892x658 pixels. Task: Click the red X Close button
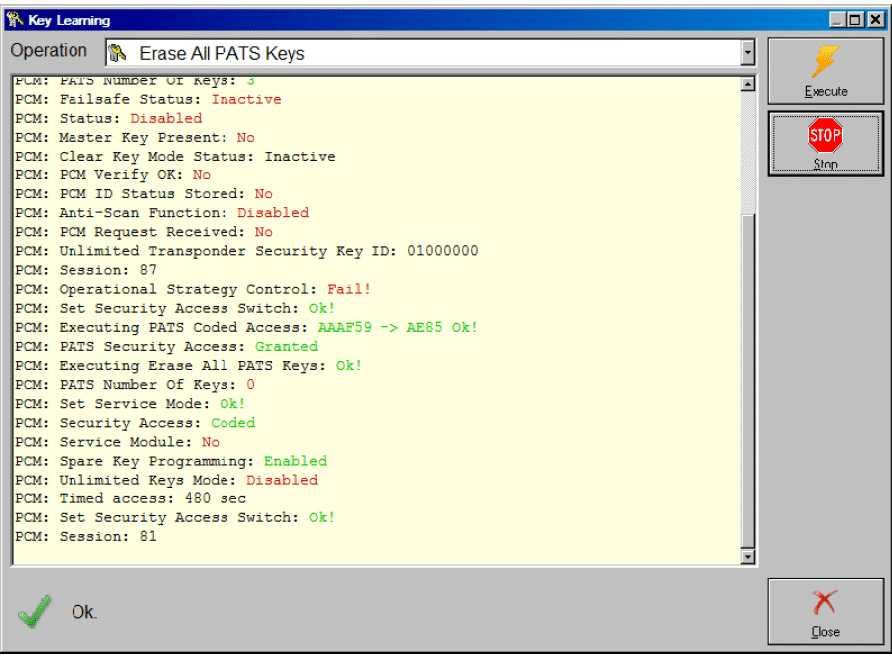tap(825, 603)
